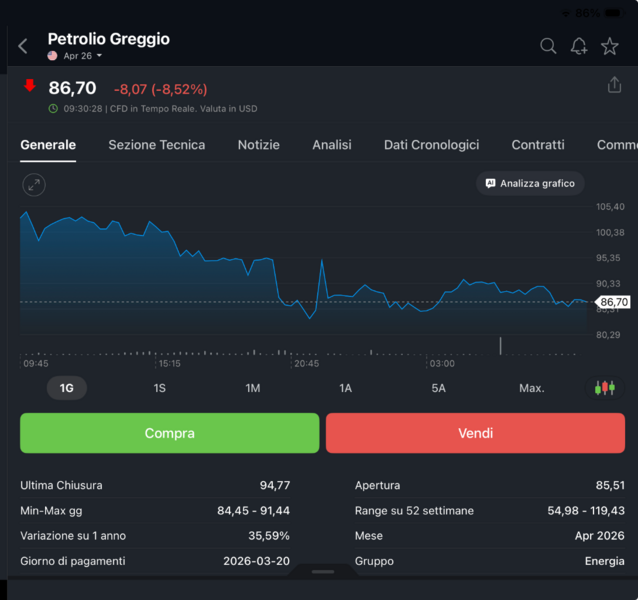Go back using the left arrow
The height and width of the screenshot is (600, 638).
pyautogui.click(x=23, y=46)
